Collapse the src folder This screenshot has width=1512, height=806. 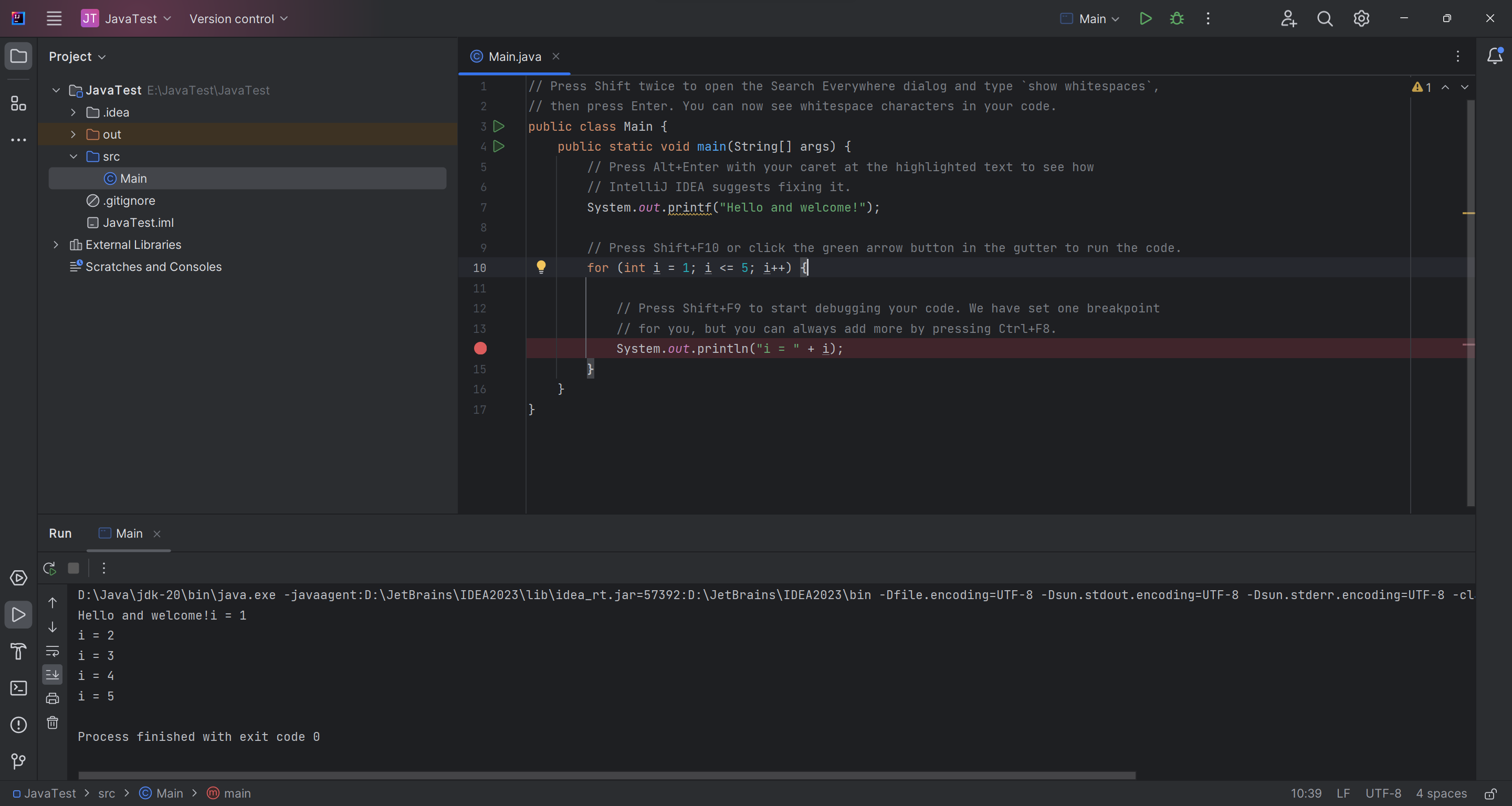(x=73, y=156)
